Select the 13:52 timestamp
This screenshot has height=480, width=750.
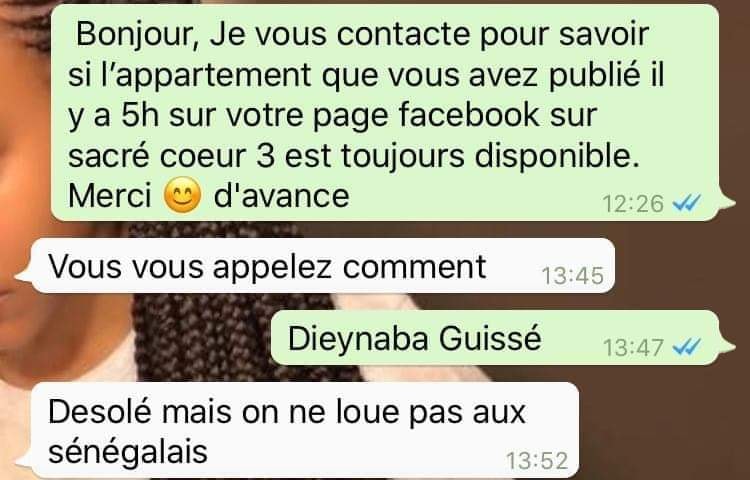[x=537, y=461]
